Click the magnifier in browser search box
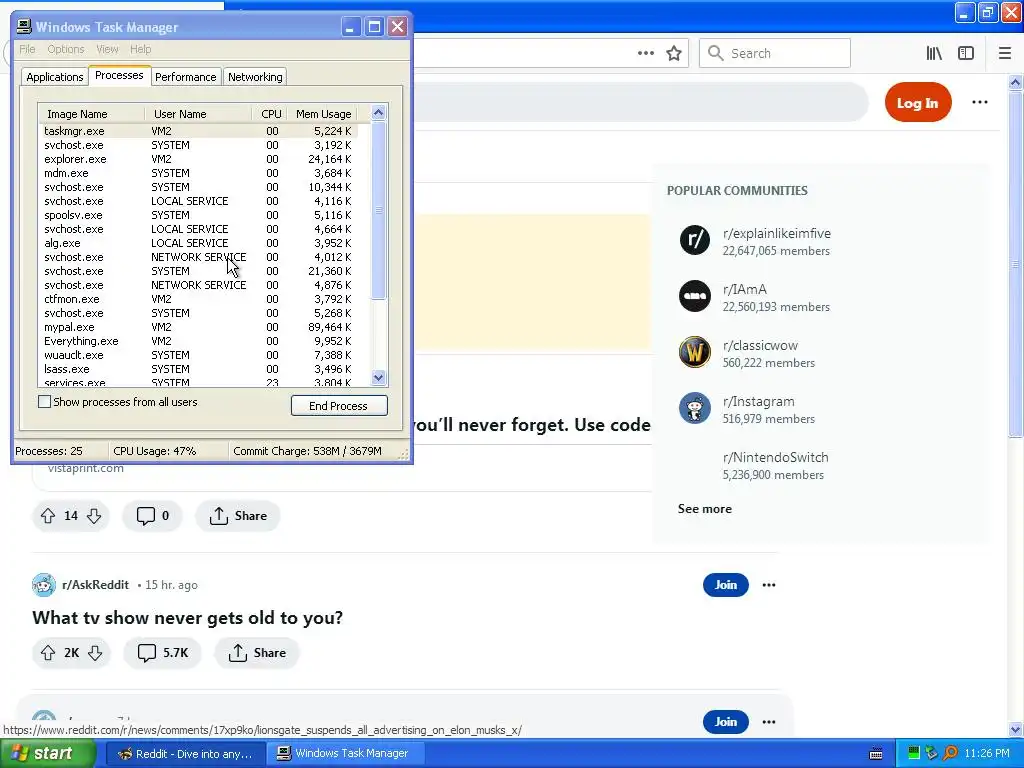 tap(716, 54)
